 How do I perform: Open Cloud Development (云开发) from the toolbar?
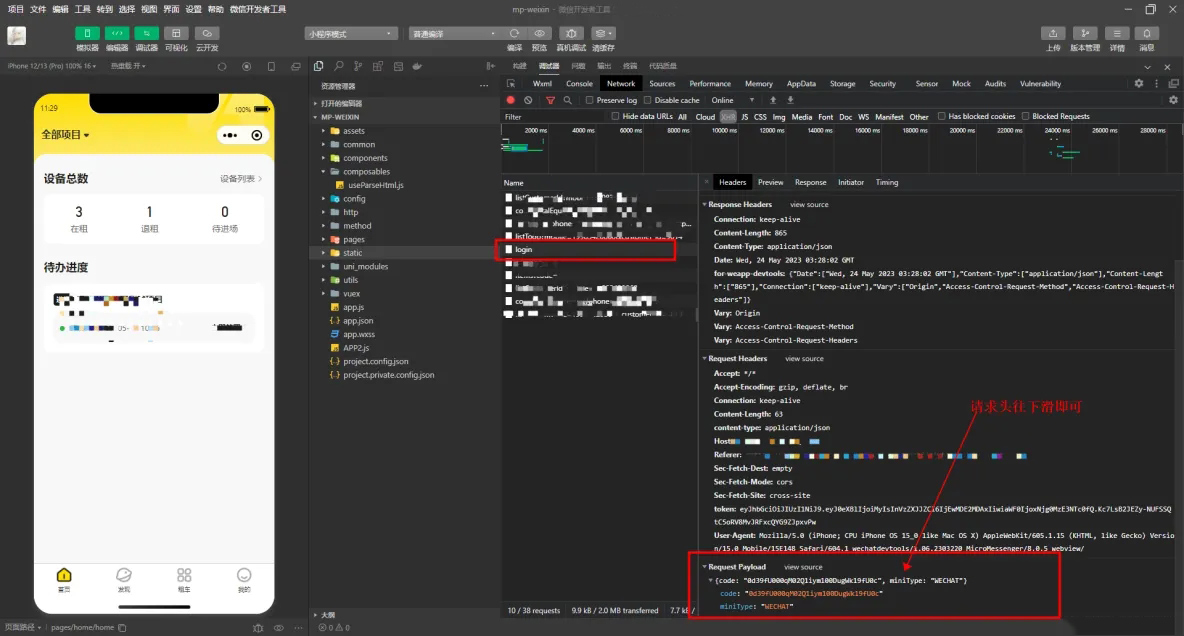(x=207, y=33)
